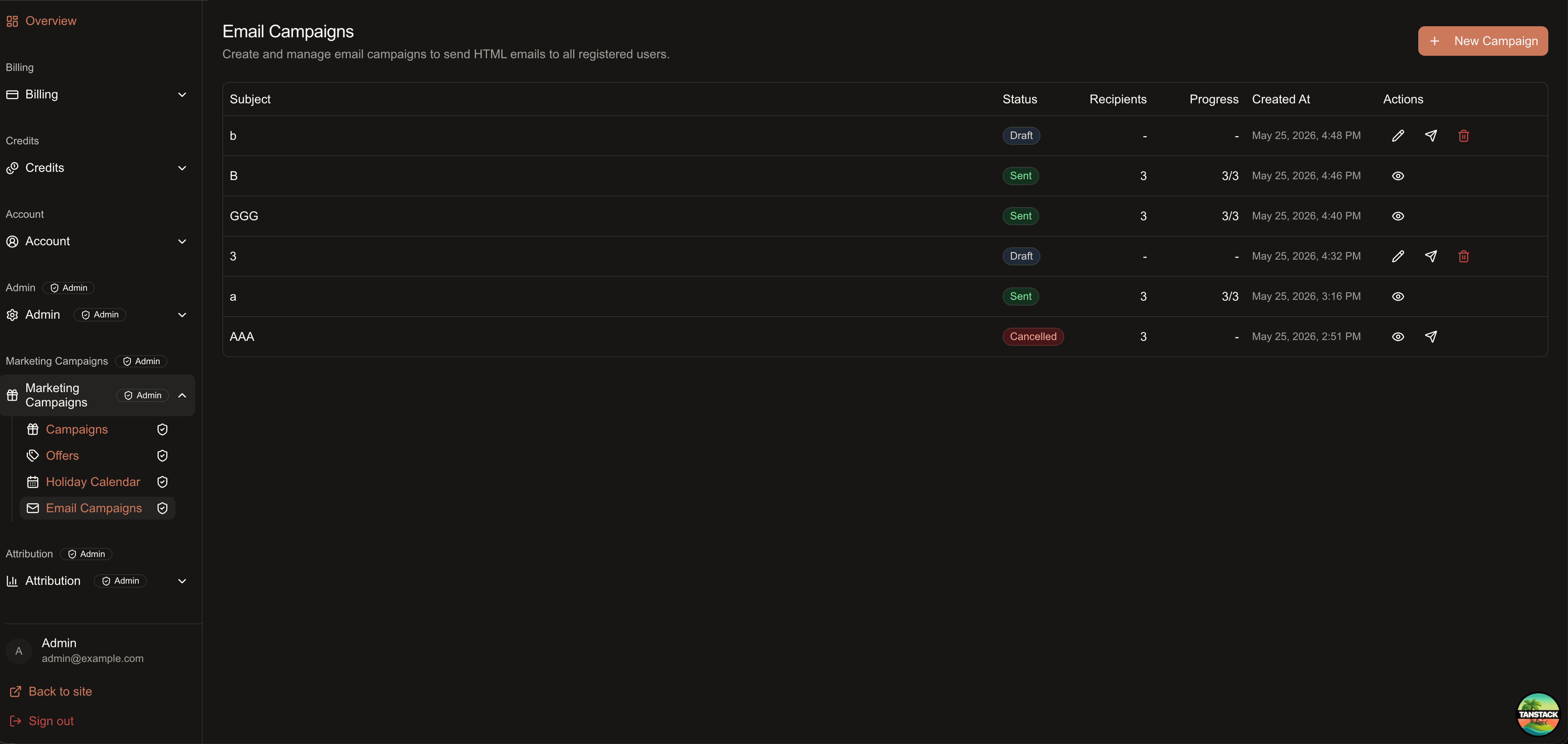Resend the cancelled AAA campaign
1568x744 pixels.
tap(1431, 336)
